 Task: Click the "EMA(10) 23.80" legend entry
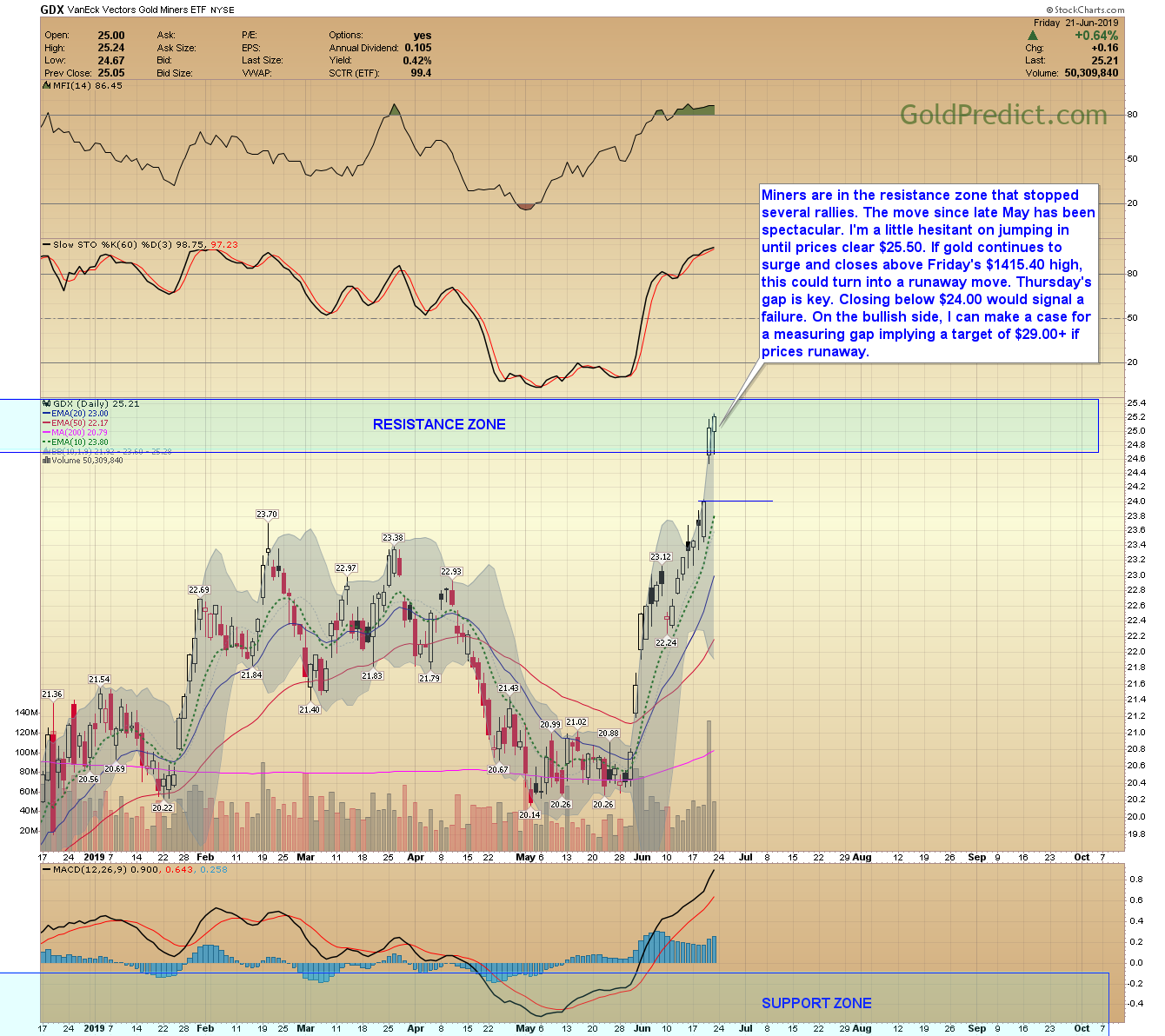coord(80,442)
